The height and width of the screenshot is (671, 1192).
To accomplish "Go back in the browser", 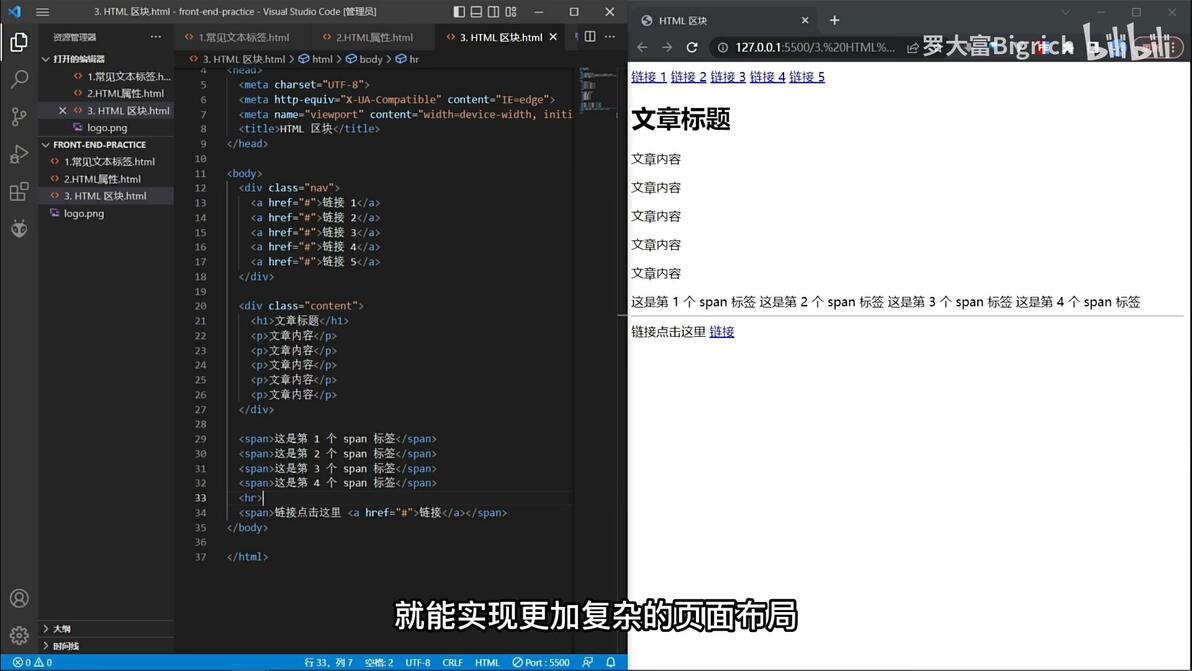I will point(642,47).
